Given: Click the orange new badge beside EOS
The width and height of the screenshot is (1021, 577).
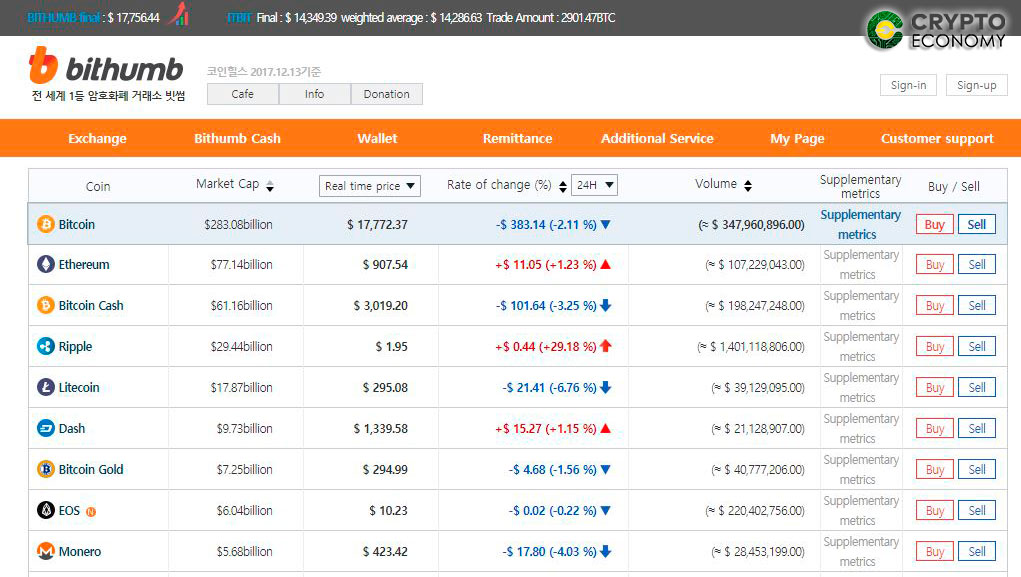Looking at the screenshot, I should pos(91,512).
